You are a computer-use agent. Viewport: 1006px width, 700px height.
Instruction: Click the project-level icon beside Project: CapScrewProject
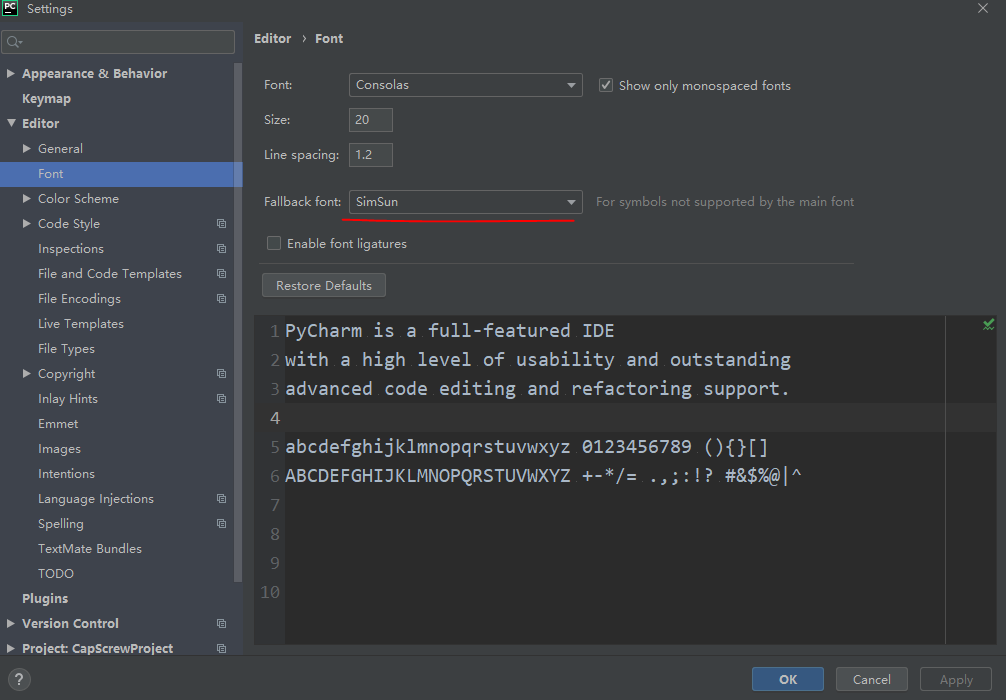pyautogui.click(x=221, y=649)
